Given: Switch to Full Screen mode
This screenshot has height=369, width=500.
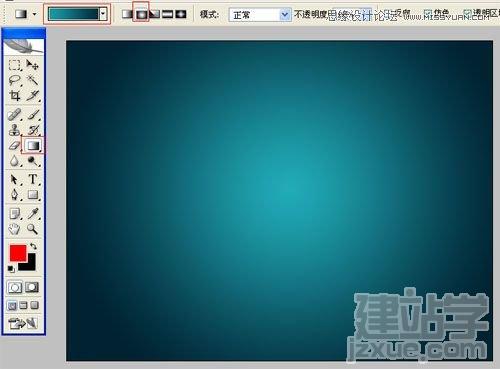Looking at the screenshot, I should [34, 305].
